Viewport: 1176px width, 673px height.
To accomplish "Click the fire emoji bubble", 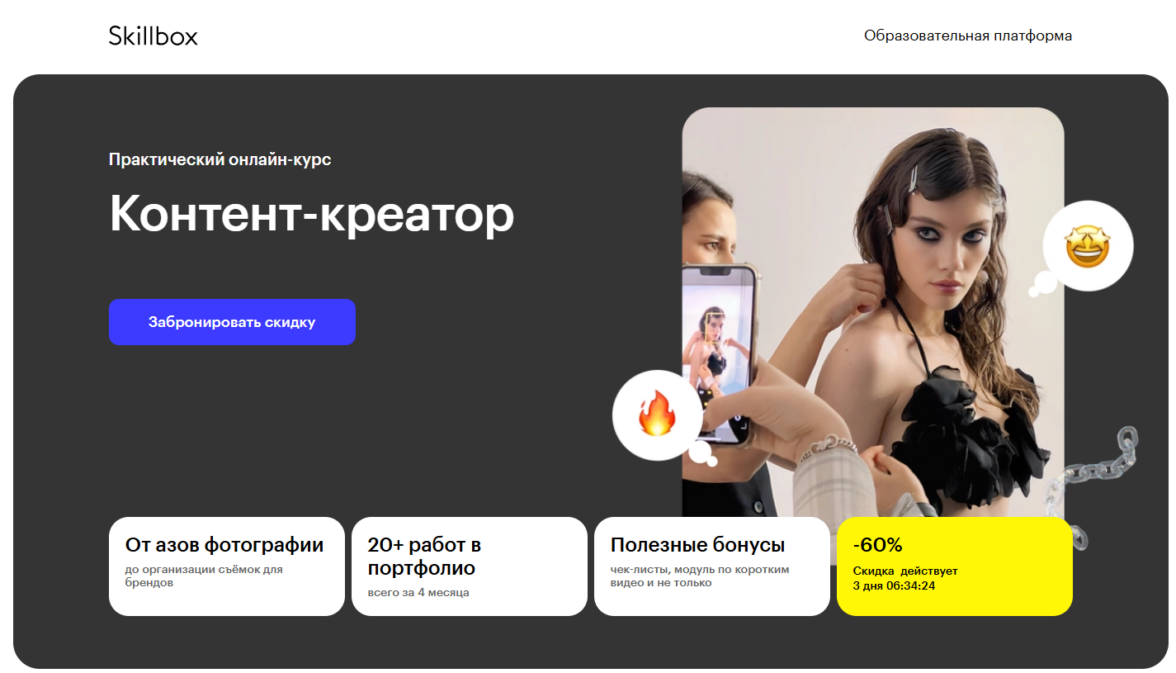I will tap(658, 415).
